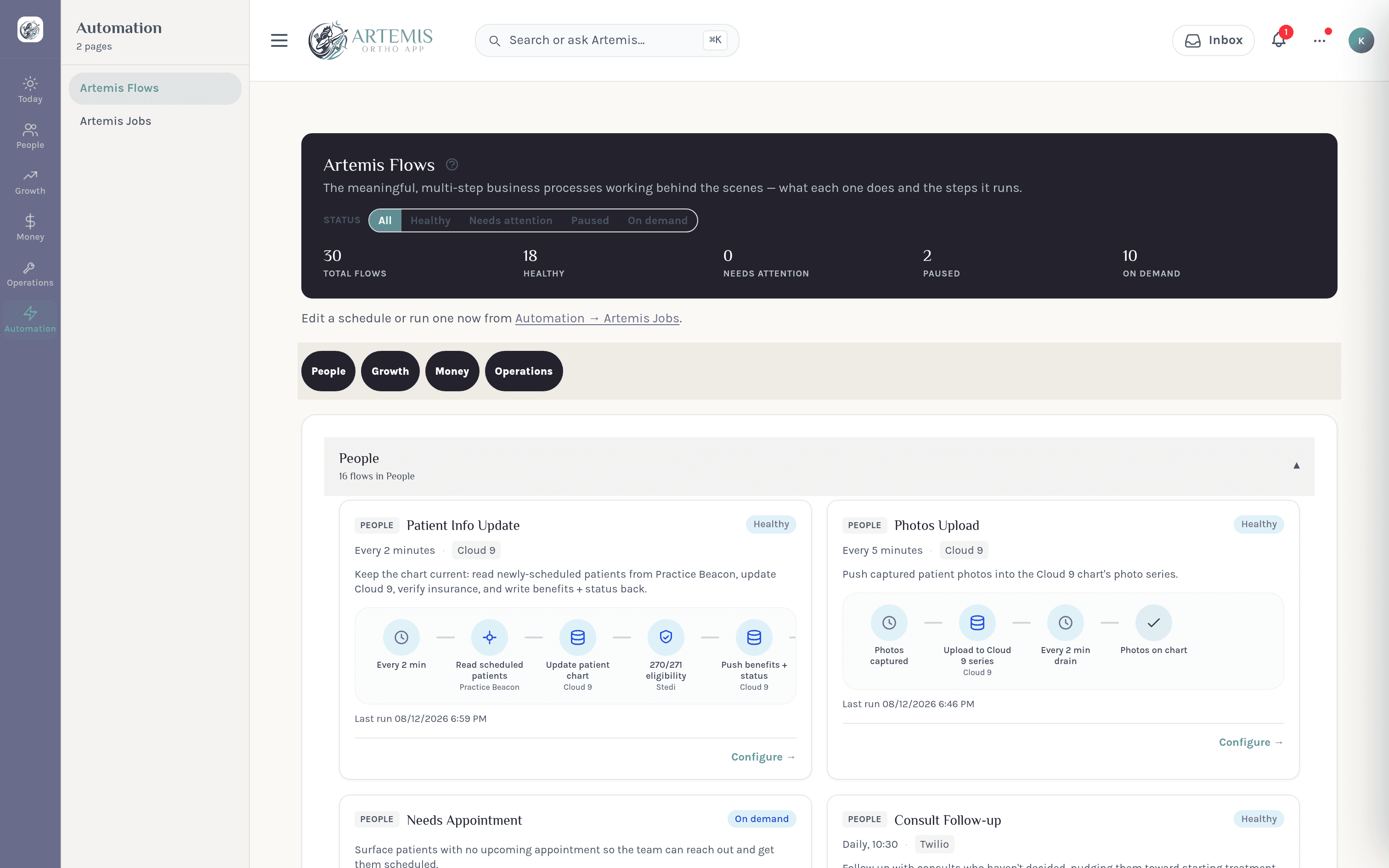Viewport: 1389px width, 868px height.
Task: Open user avatar K profile
Action: [x=1361, y=40]
